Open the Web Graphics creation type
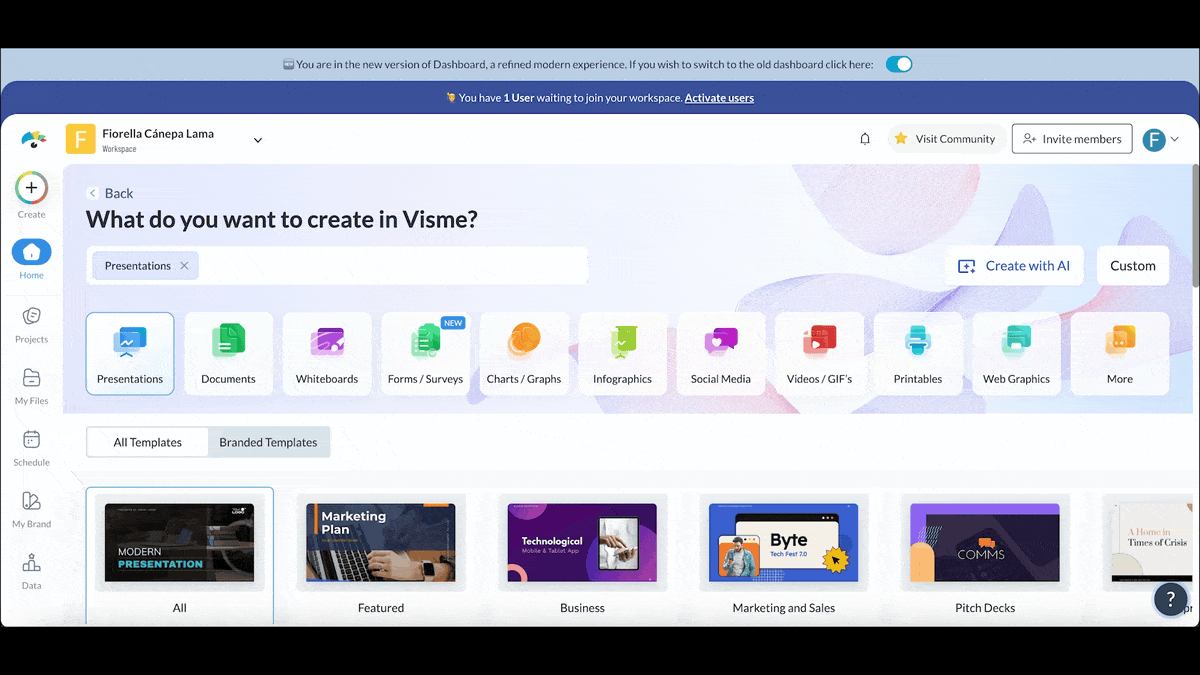Screen dimensions: 1200x675 (1016, 352)
